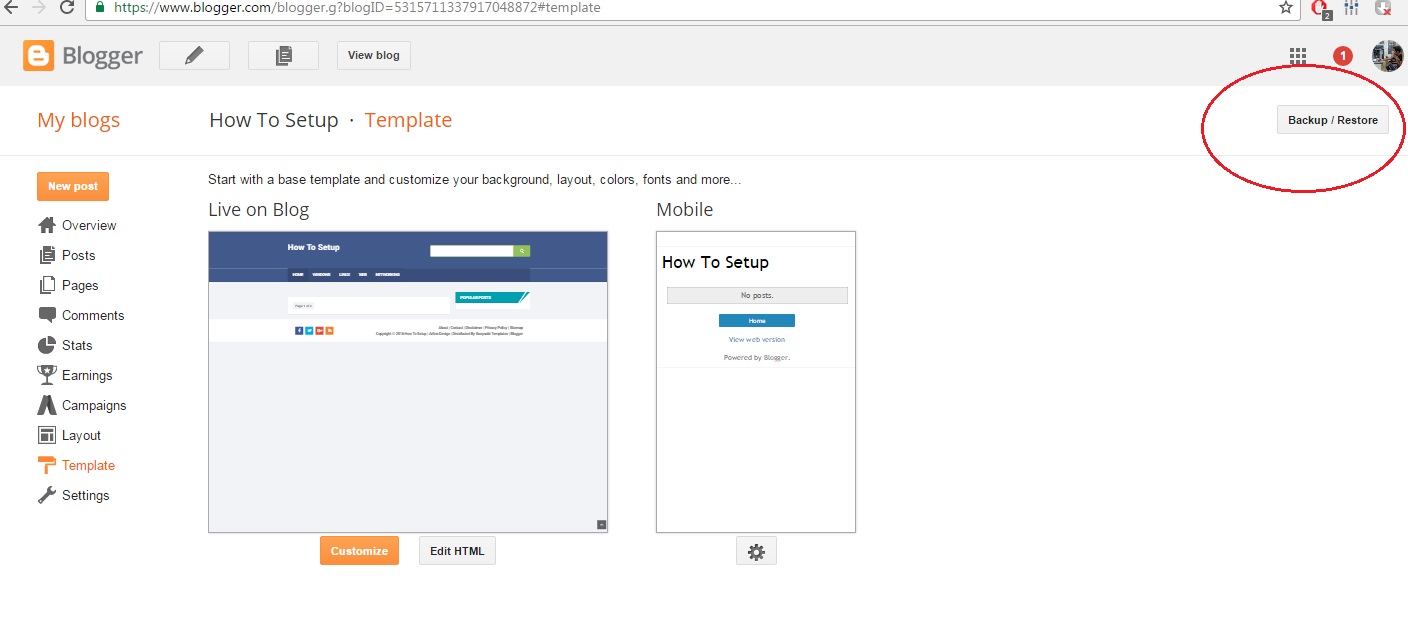The height and width of the screenshot is (623, 1408).
Task: Select the pencil compose icon
Action: tap(194, 55)
